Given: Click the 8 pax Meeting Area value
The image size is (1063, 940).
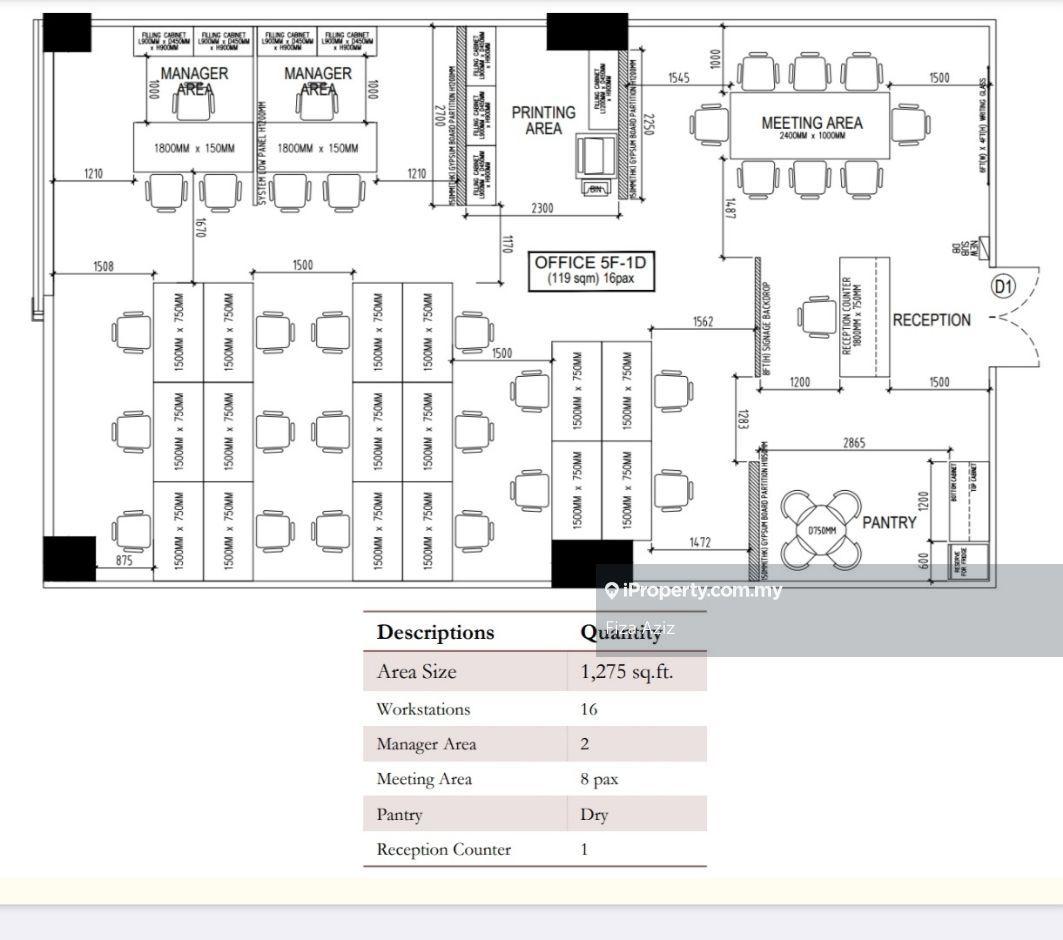Looking at the screenshot, I should [x=595, y=779].
